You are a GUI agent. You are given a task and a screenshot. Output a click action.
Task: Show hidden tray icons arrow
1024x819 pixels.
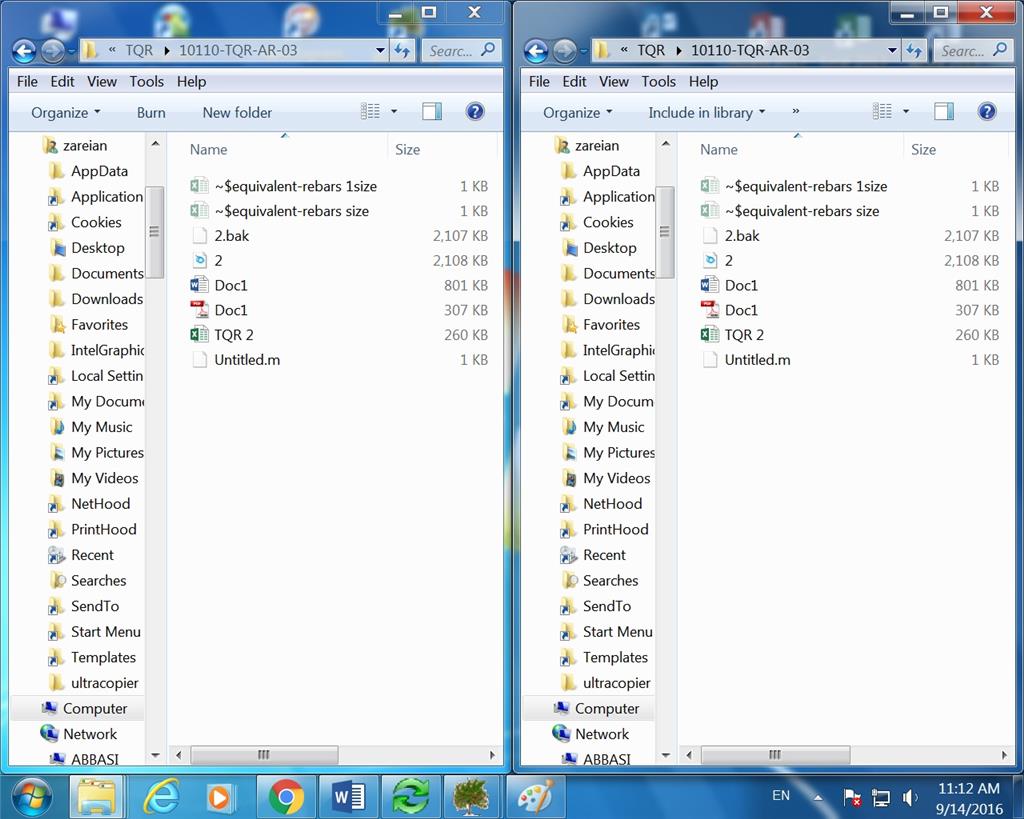tap(818, 797)
